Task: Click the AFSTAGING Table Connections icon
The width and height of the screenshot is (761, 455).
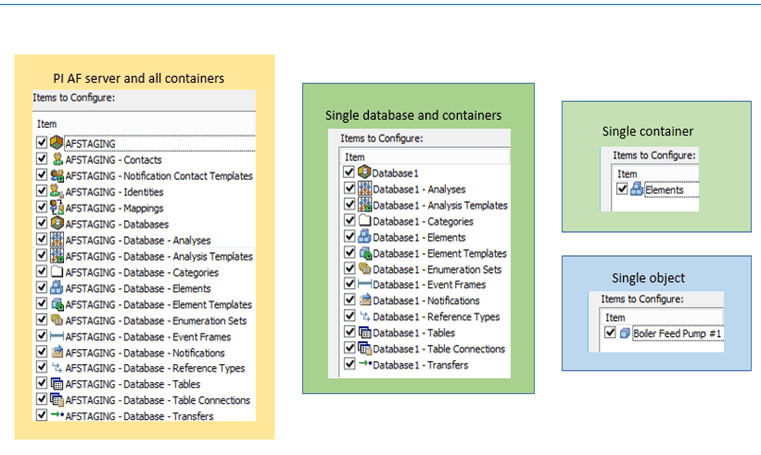Action: click(x=57, y=399)
